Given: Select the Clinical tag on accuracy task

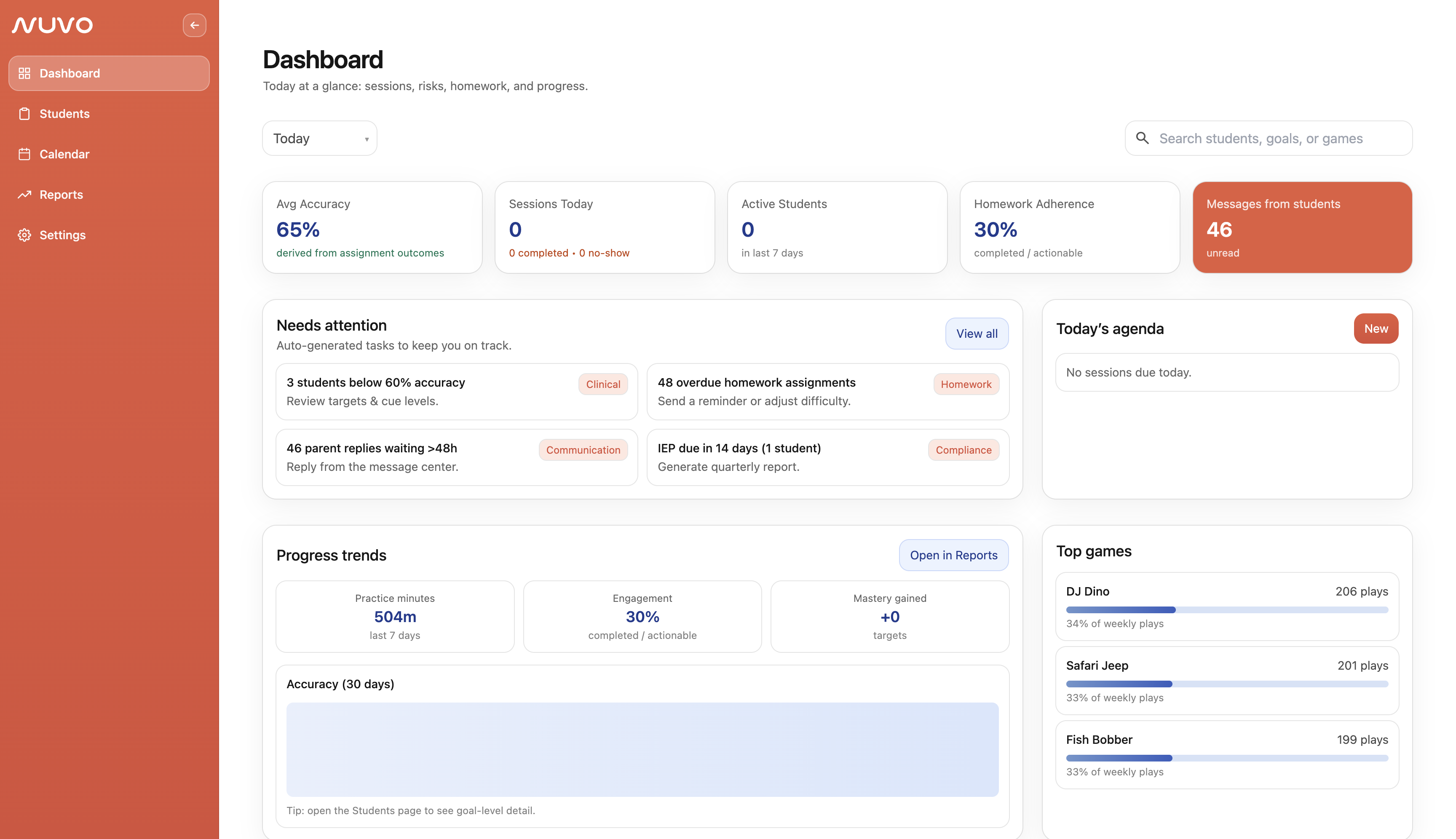Looking at the screenshot, I should 603,384.
